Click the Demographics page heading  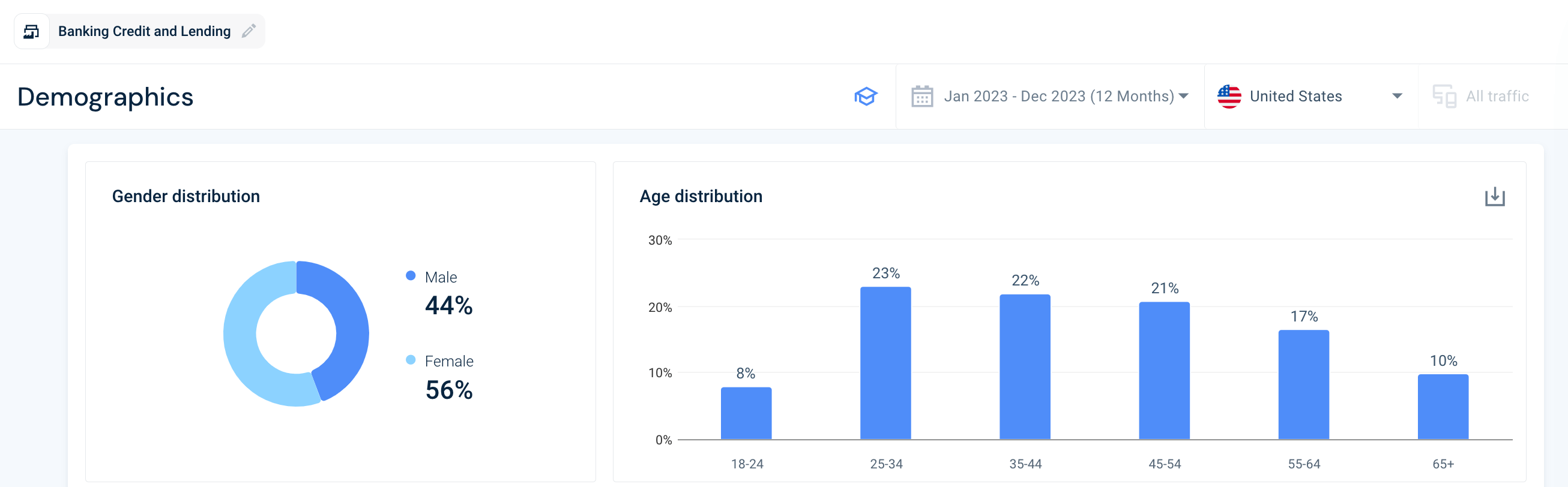pyautogui.click(x=105, y=97)
